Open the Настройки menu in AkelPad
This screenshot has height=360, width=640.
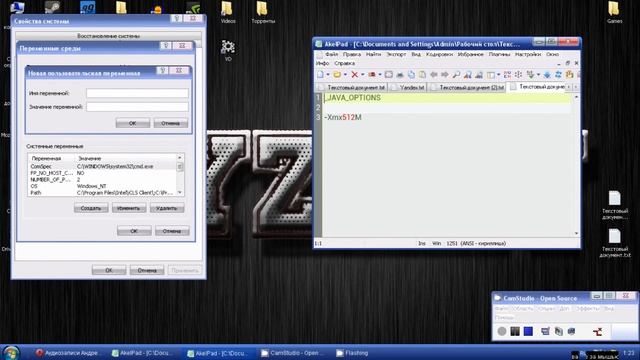[x=528, y=54]
